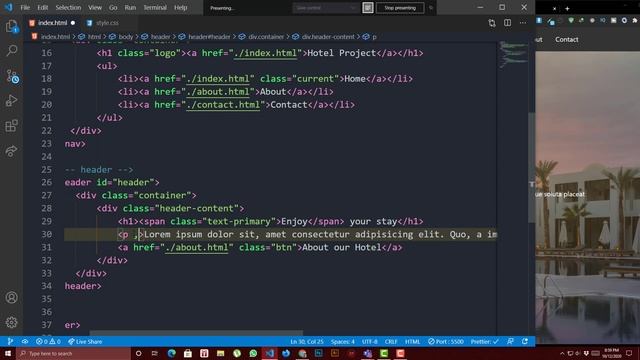Open the Extensions view
Screen dimensions: 640x360
pyautogui.click(x=11, y=126)
